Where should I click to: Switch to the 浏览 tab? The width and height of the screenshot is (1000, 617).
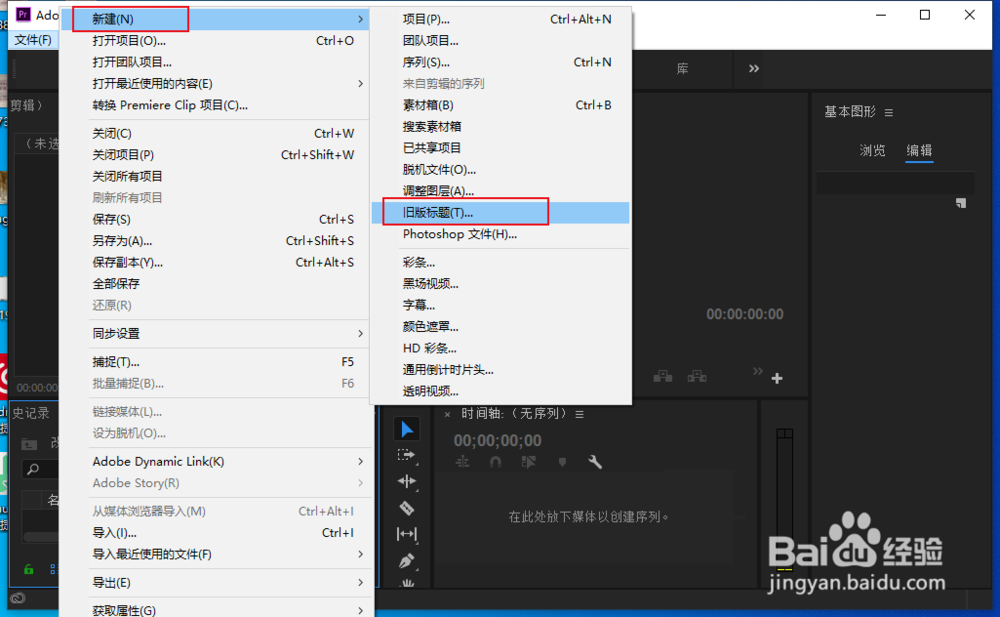(872, 151)
